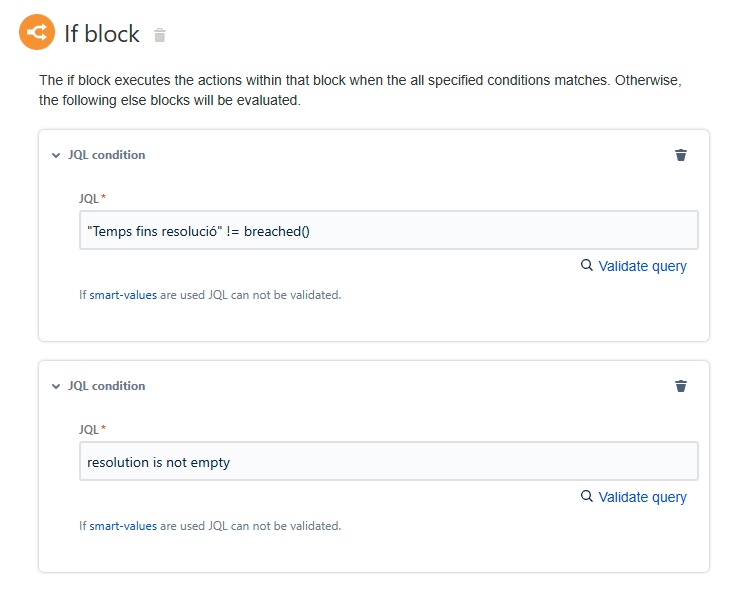The image size is (729, 589).
Task: Delete the second JQL condition
Action: (x=681, y=386)
